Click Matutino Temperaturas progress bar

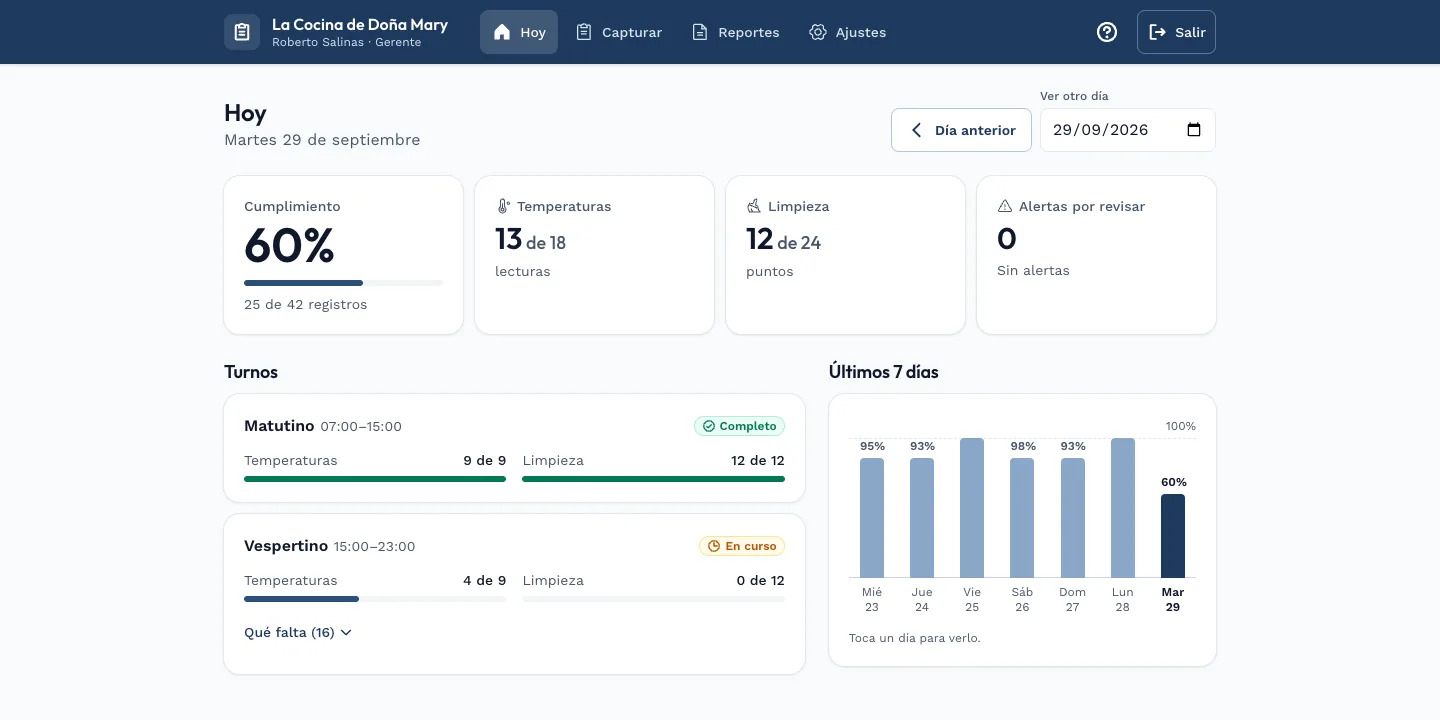375,479
